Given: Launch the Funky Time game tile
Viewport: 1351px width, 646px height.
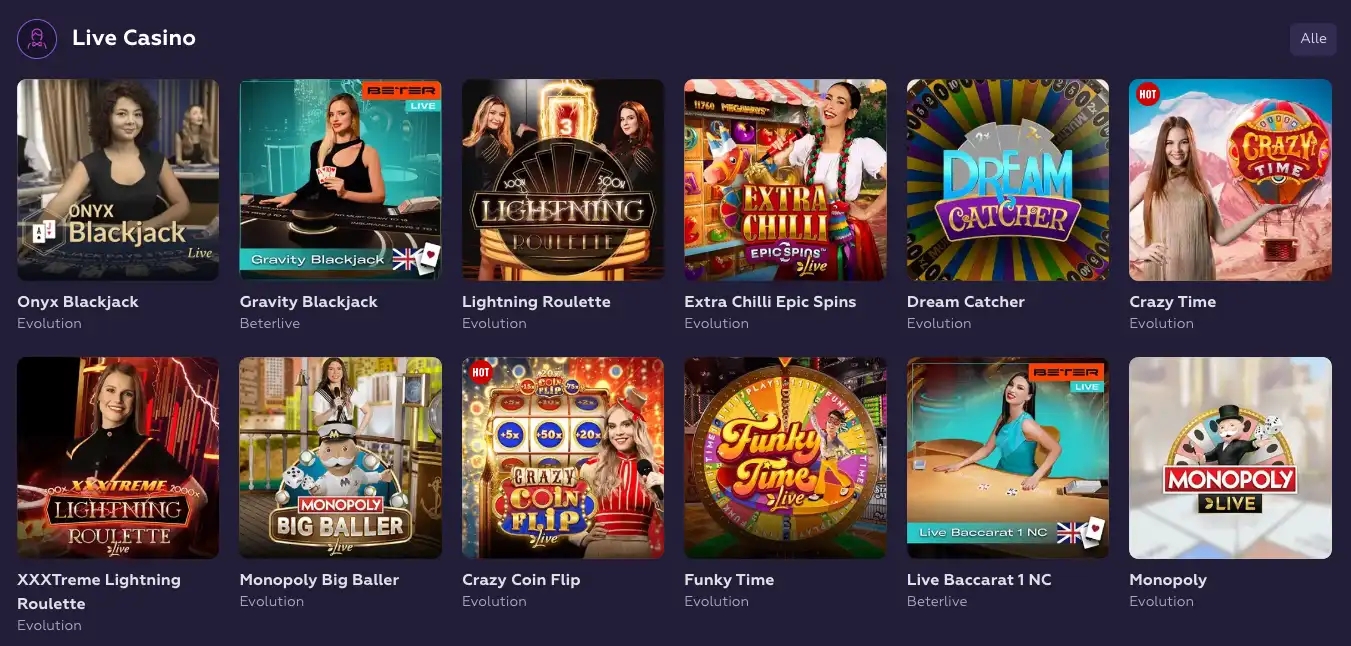Looking at the screenshot, I should point(785,458).
